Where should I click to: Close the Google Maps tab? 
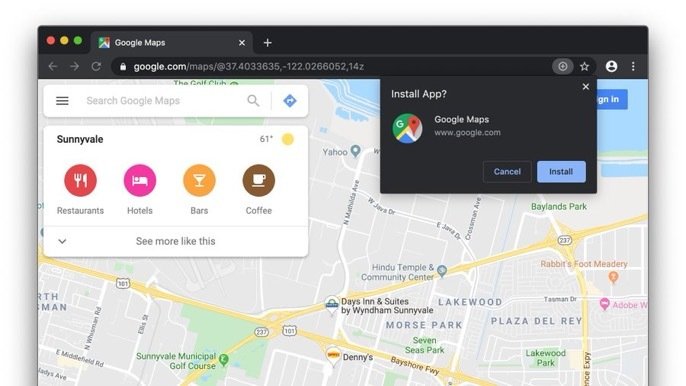(x=242, y=42)
